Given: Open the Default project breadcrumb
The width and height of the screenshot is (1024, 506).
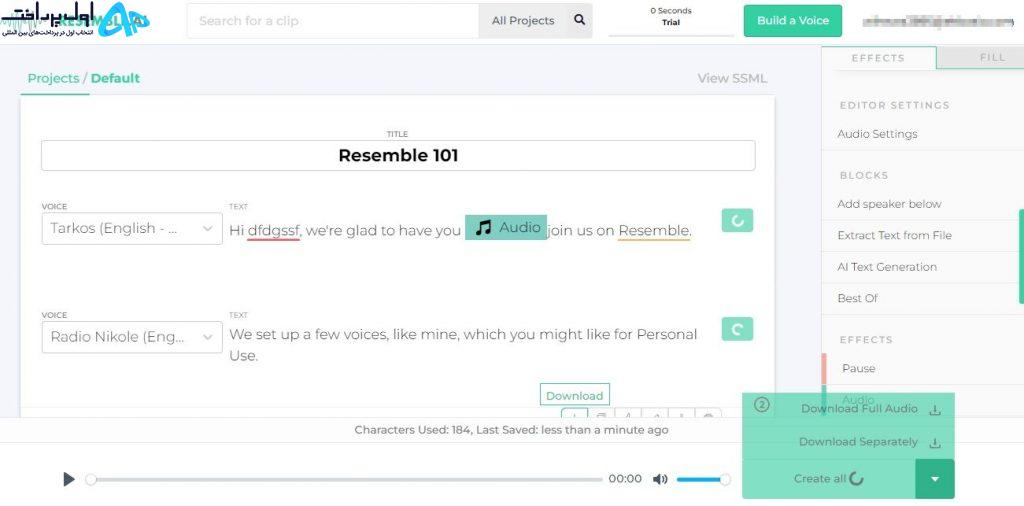Looking at the screenshot, I should (115, 78).
